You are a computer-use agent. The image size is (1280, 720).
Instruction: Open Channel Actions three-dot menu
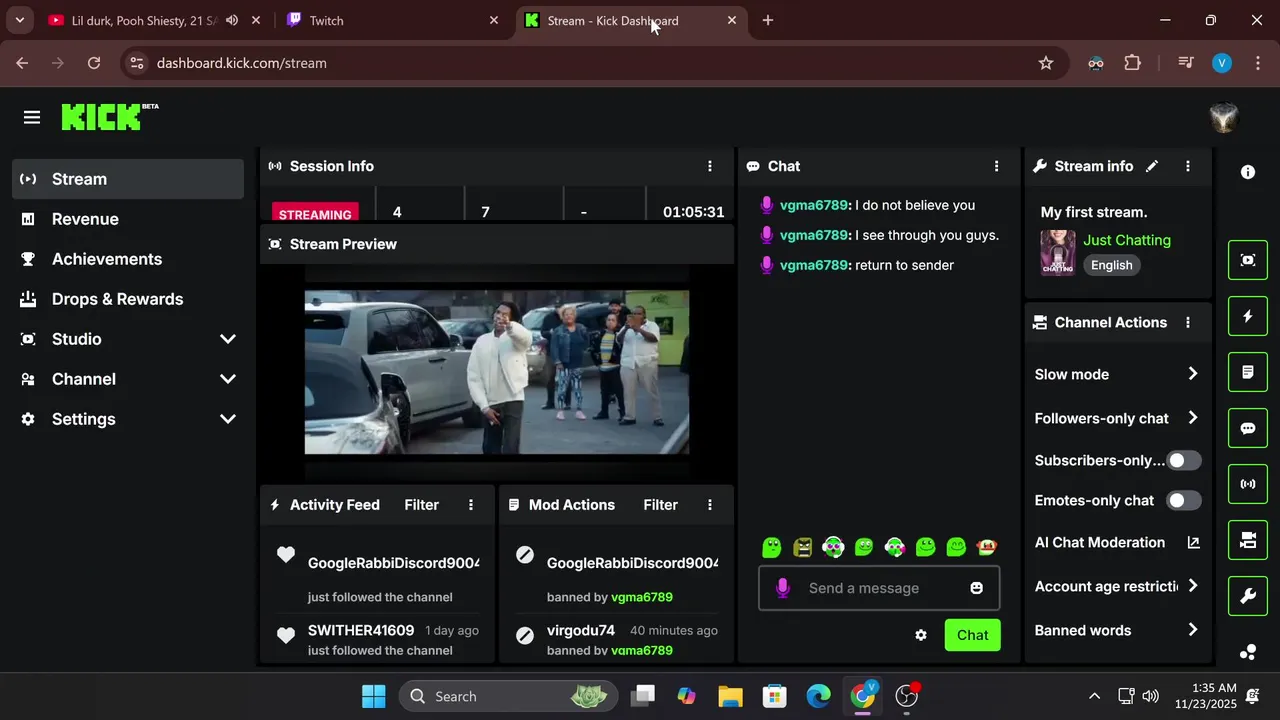click(1188, 322)
